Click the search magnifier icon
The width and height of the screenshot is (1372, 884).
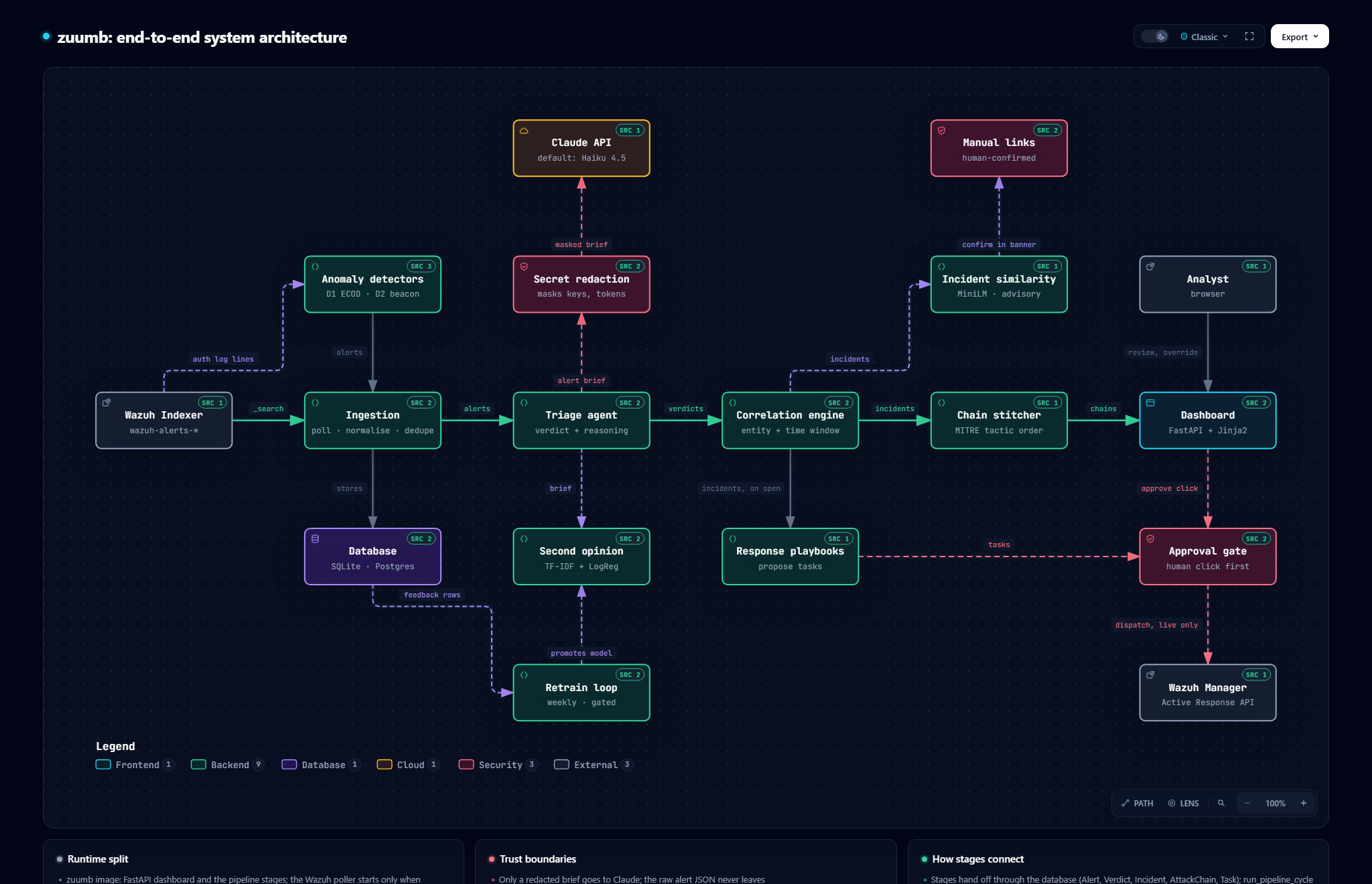(x=1221, y=803)
